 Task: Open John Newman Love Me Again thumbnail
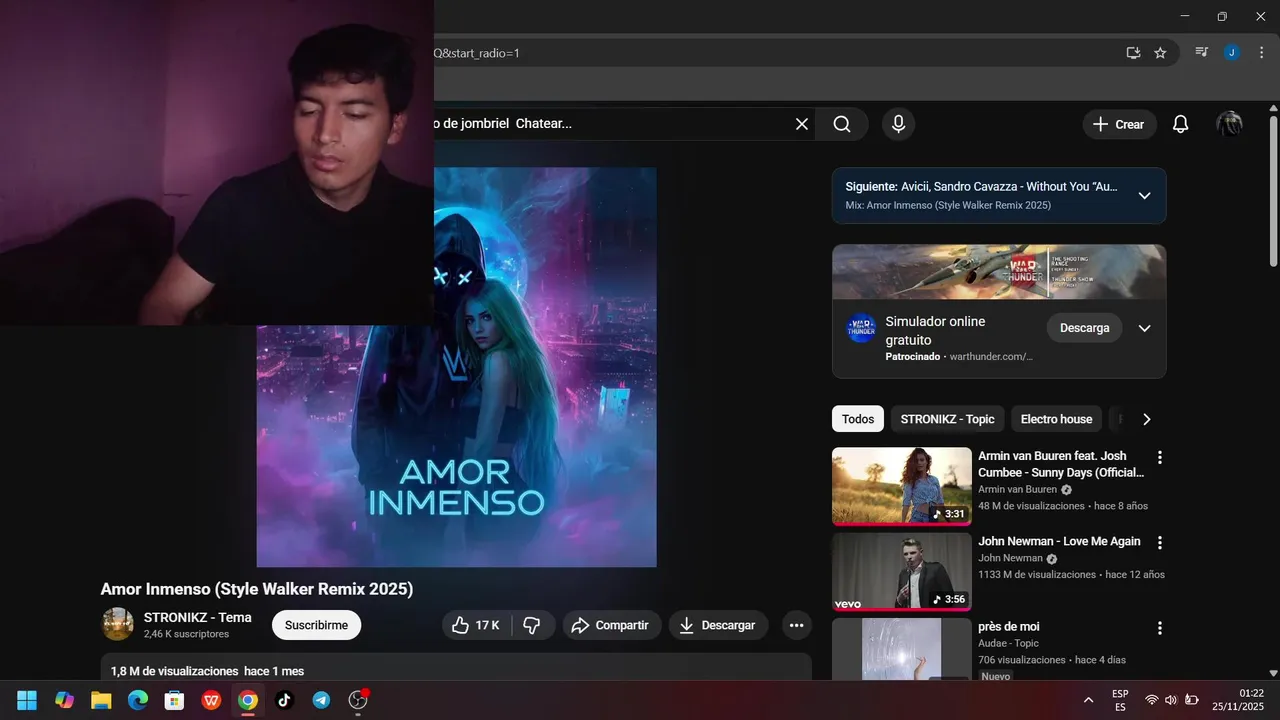[902, 571]
